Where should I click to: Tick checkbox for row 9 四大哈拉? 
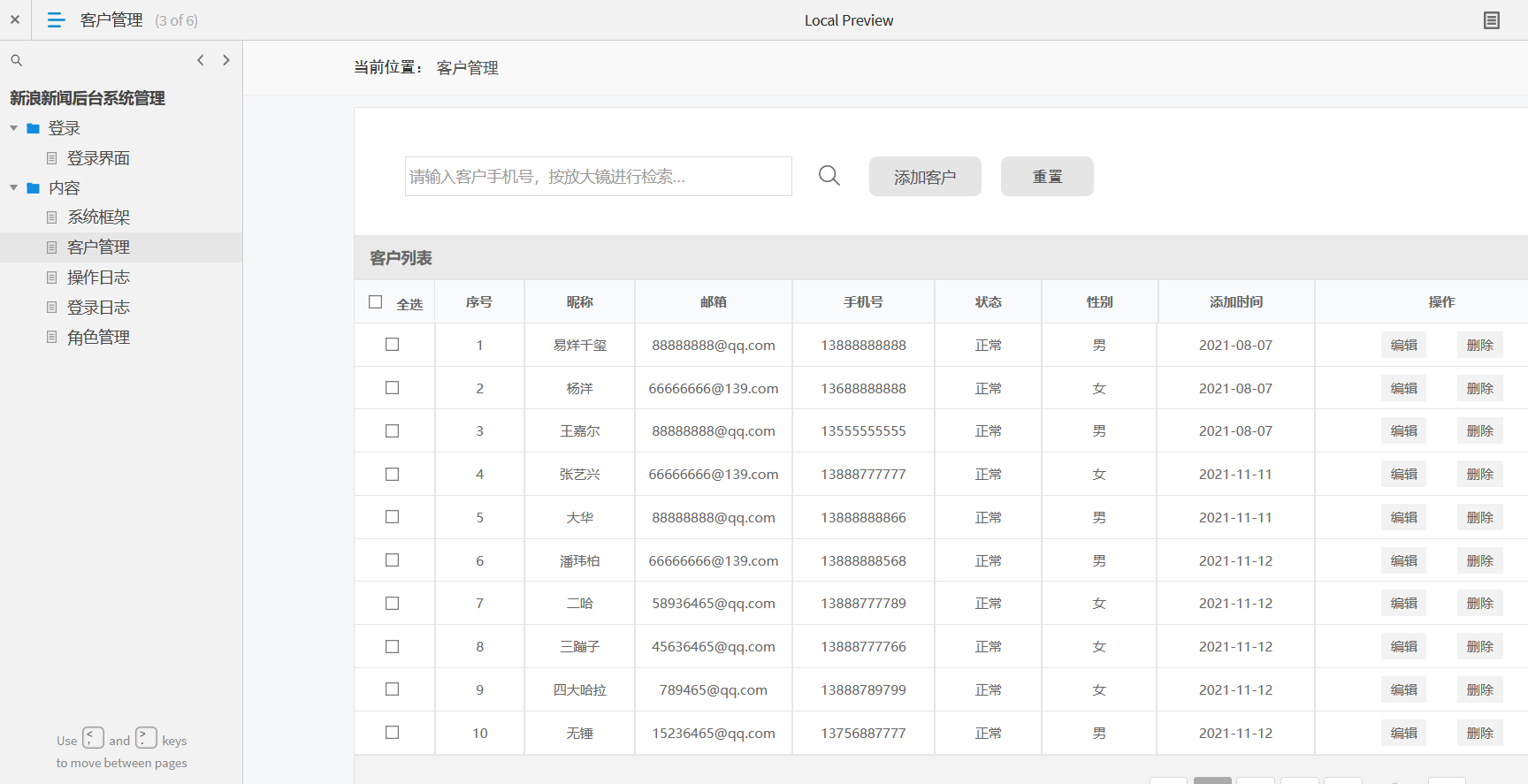coord(393,689)
